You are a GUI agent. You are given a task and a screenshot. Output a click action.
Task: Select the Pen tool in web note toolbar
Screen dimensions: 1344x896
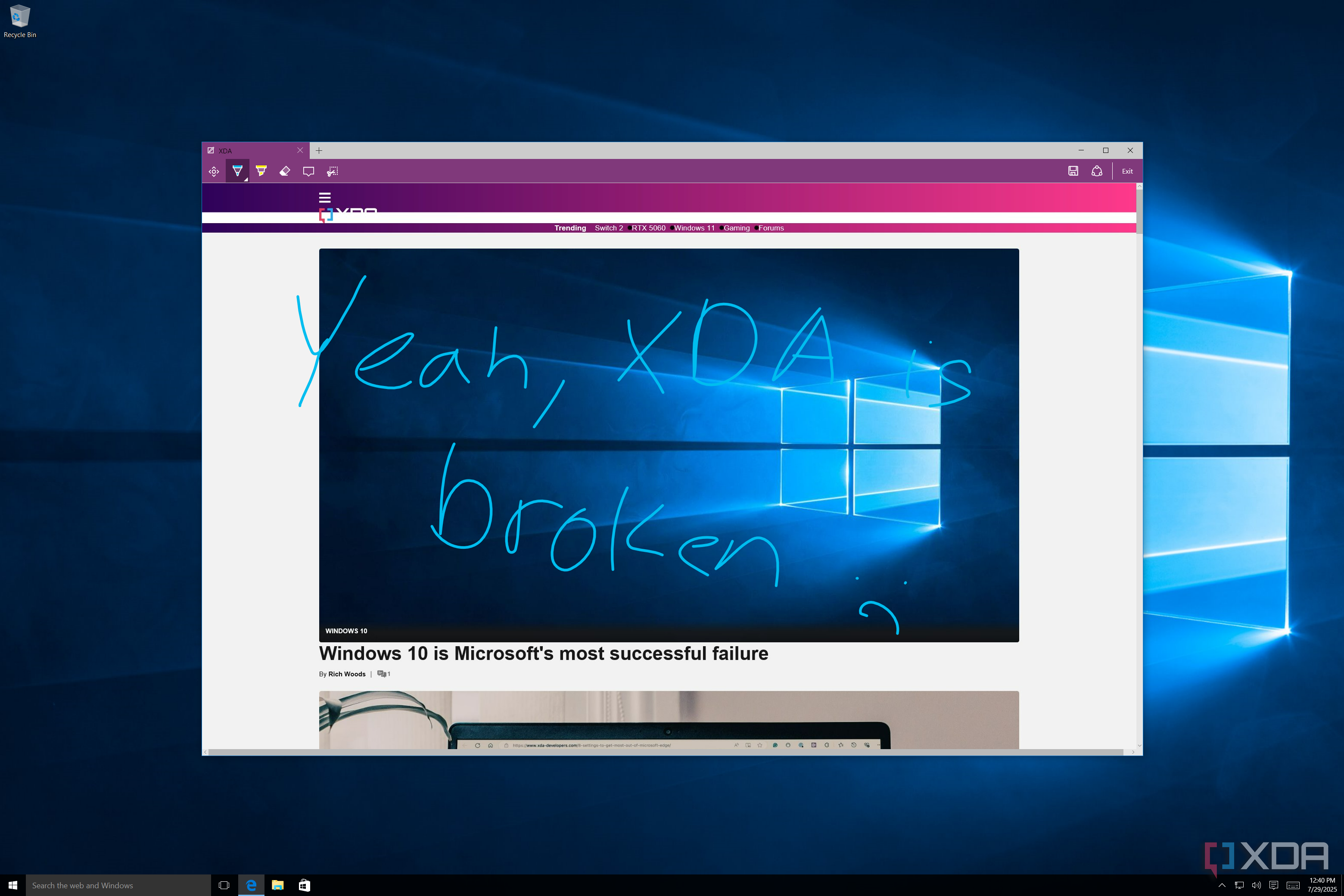[x=237, y=171]
